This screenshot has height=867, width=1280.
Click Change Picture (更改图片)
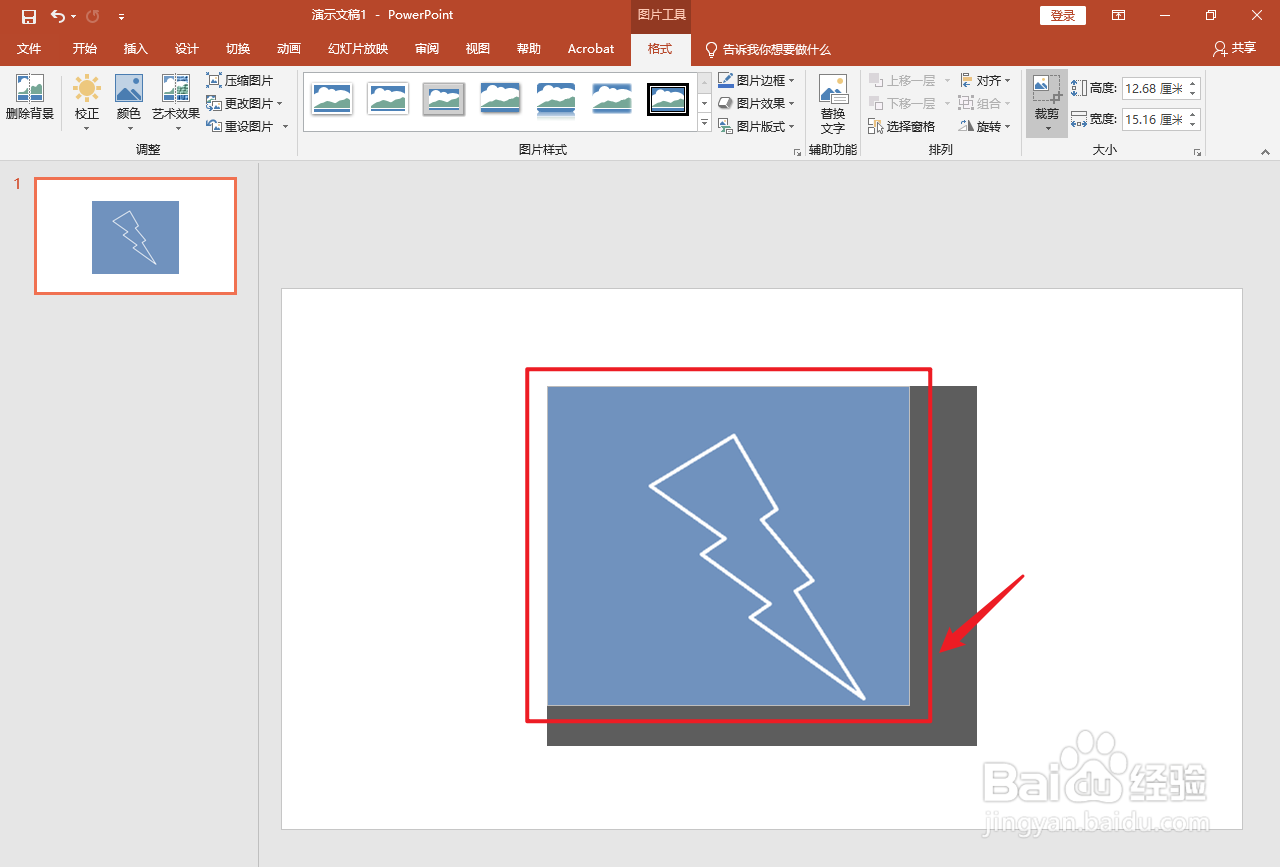(240, 103)
